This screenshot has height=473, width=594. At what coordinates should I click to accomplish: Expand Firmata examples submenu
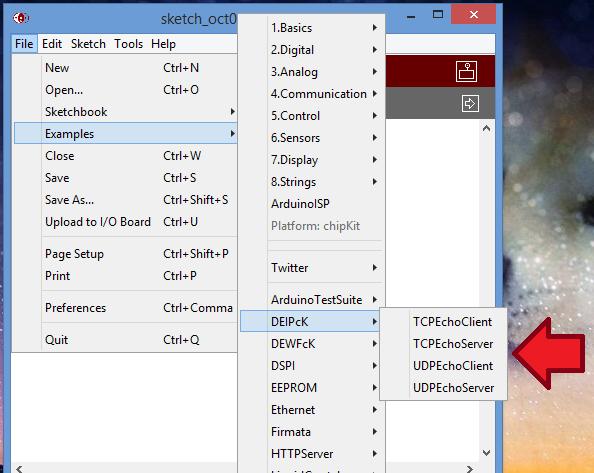click(x=311, y=432)
